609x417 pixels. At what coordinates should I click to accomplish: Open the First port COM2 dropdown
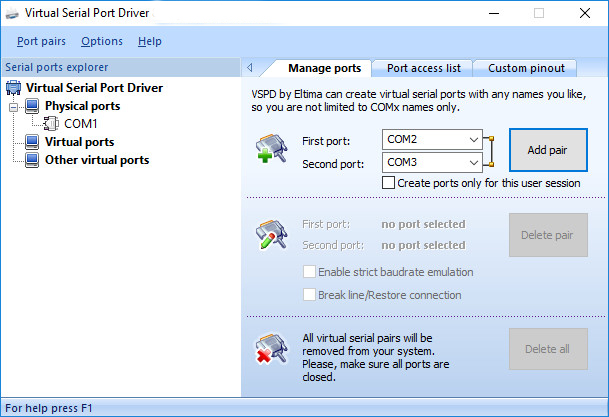pos(432,139)
